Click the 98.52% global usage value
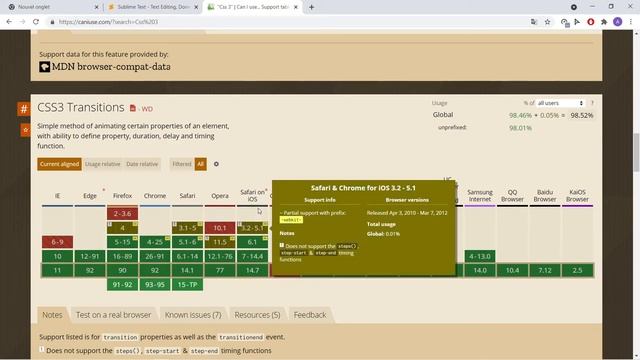The height and width of the screenshot is (360, 640). tap(582, 116)
